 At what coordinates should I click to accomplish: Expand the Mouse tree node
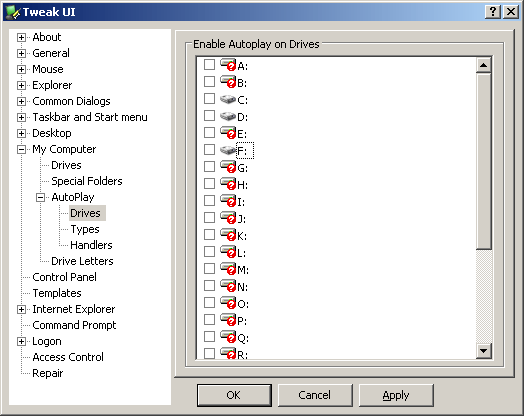[x=21, y=70]
